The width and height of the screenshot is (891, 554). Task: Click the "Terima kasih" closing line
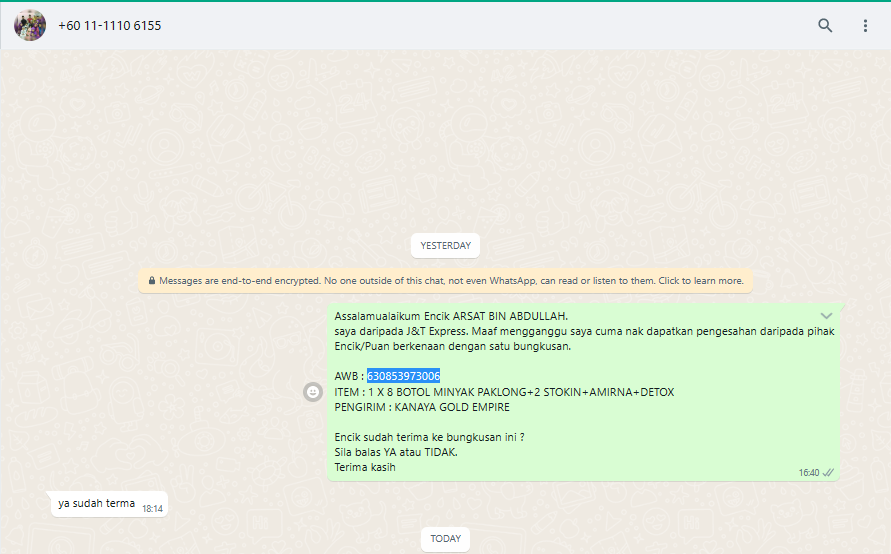(365, 467)
